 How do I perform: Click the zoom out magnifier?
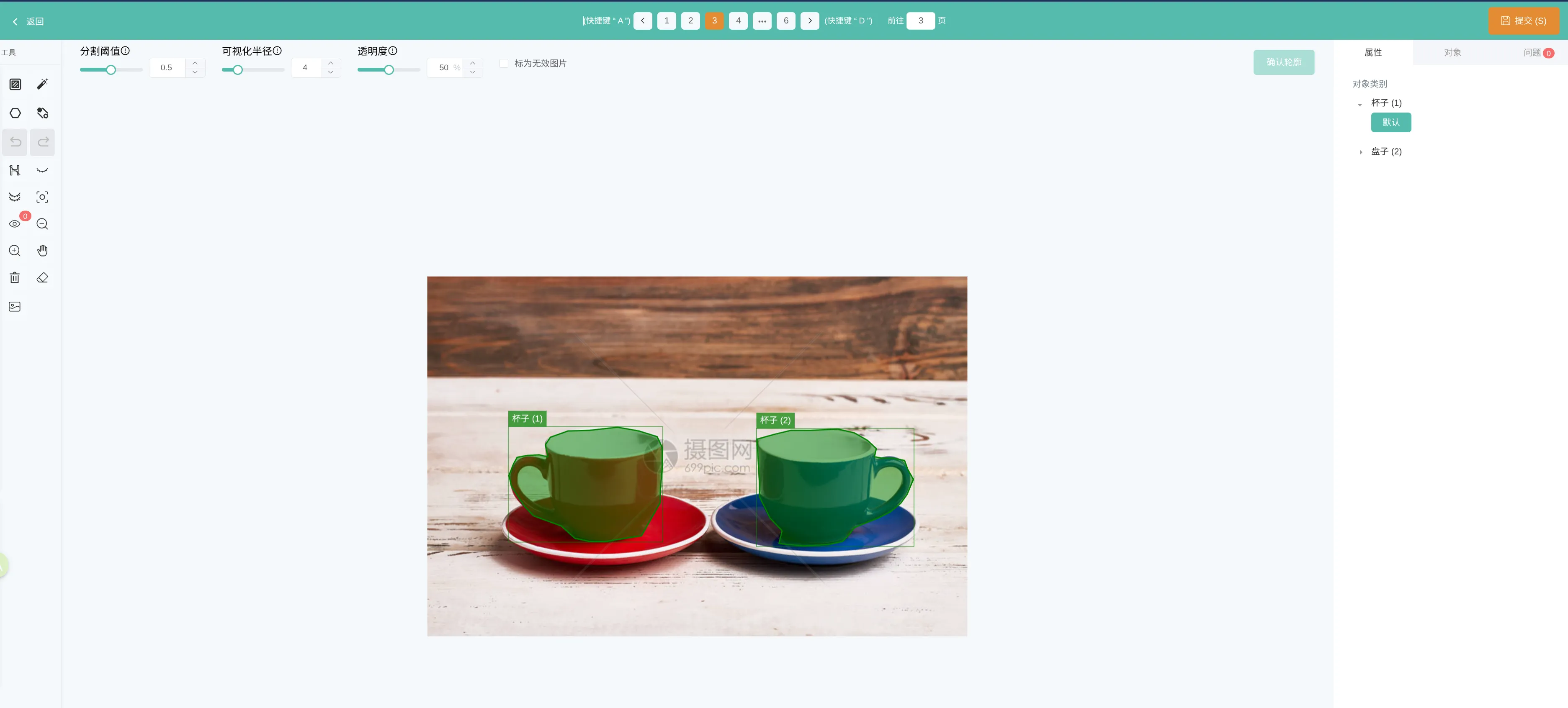point(42,224)
